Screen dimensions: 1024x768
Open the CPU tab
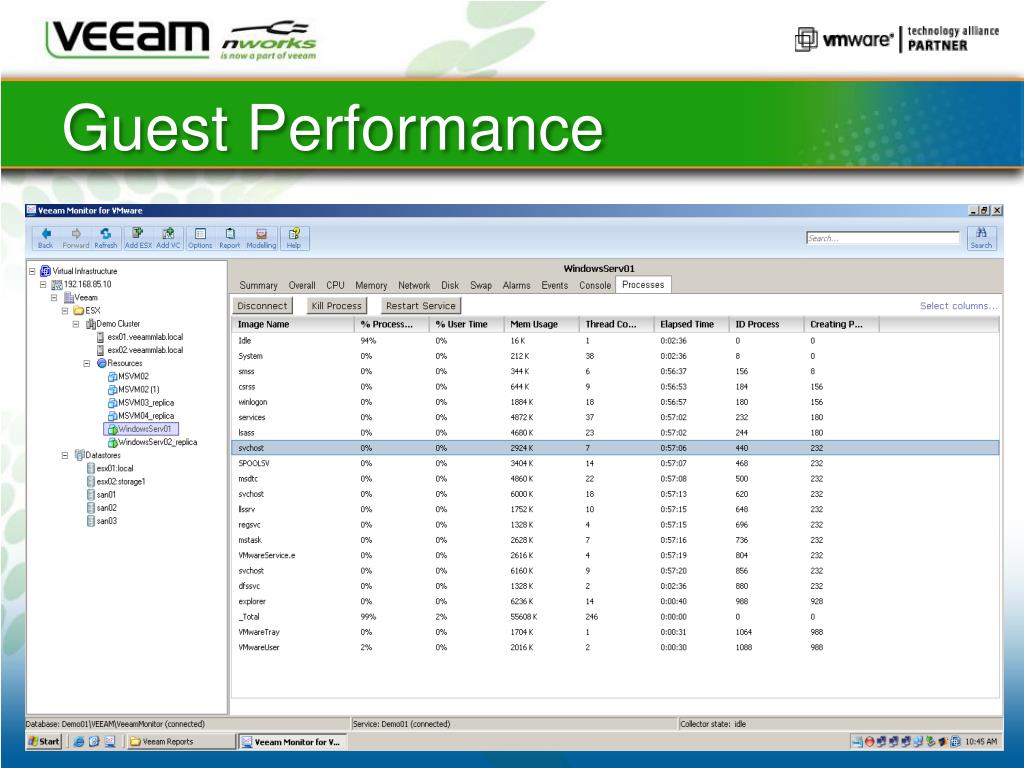coord(335,285)
